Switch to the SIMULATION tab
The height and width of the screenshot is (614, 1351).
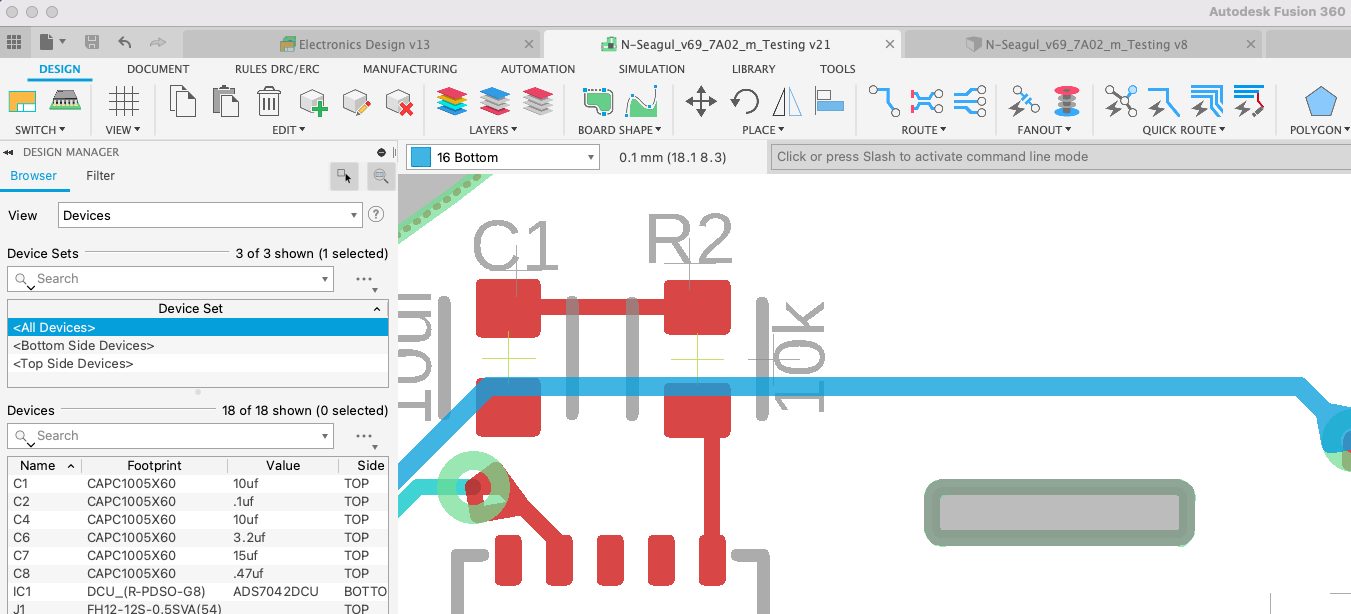652,69
